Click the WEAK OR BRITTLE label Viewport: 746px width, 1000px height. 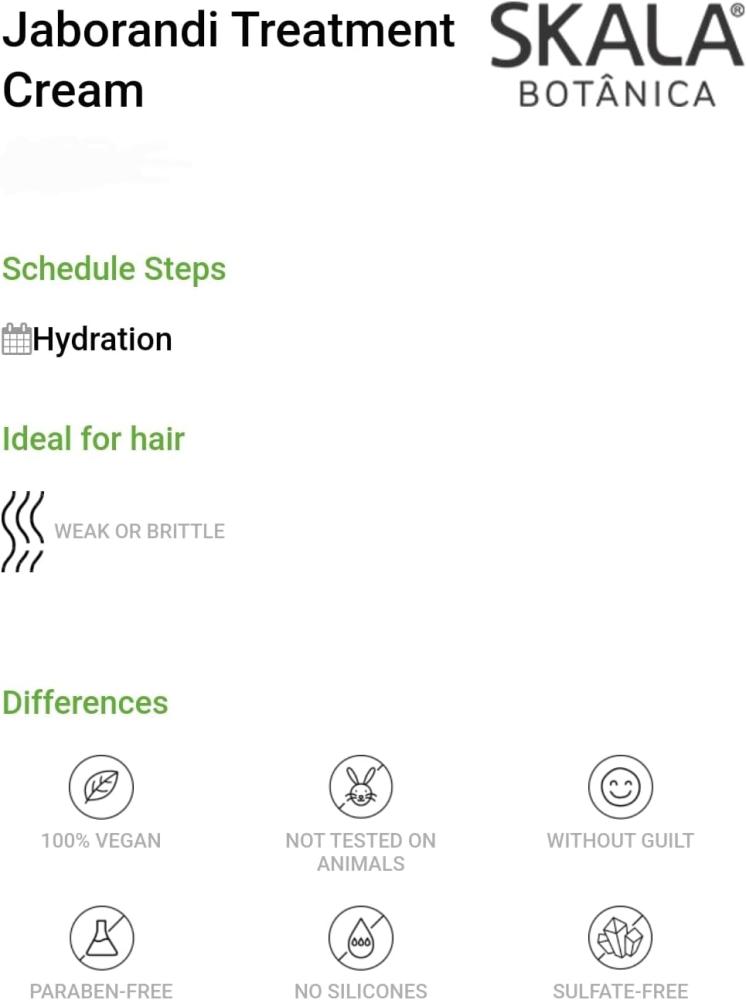(139, 531)
